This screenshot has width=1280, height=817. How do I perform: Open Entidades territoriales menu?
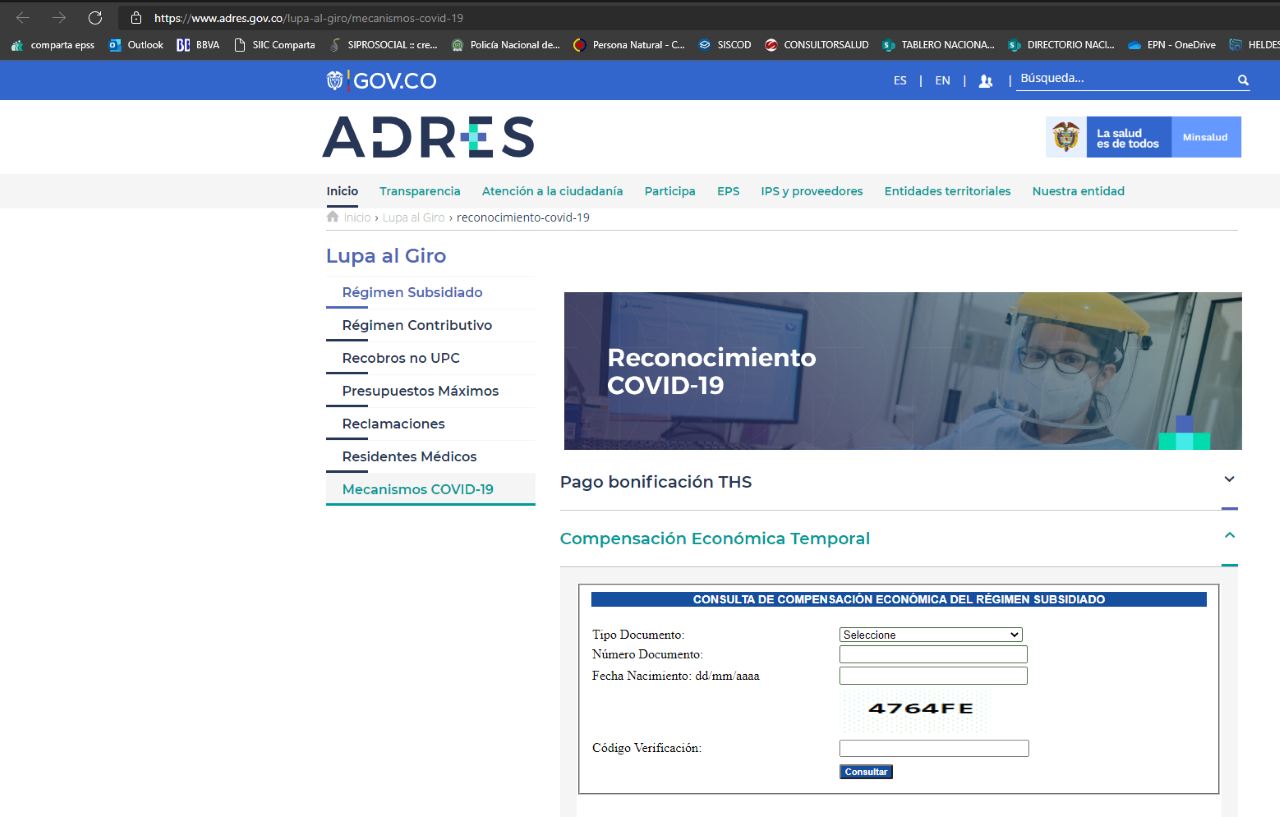click(947, 191)
